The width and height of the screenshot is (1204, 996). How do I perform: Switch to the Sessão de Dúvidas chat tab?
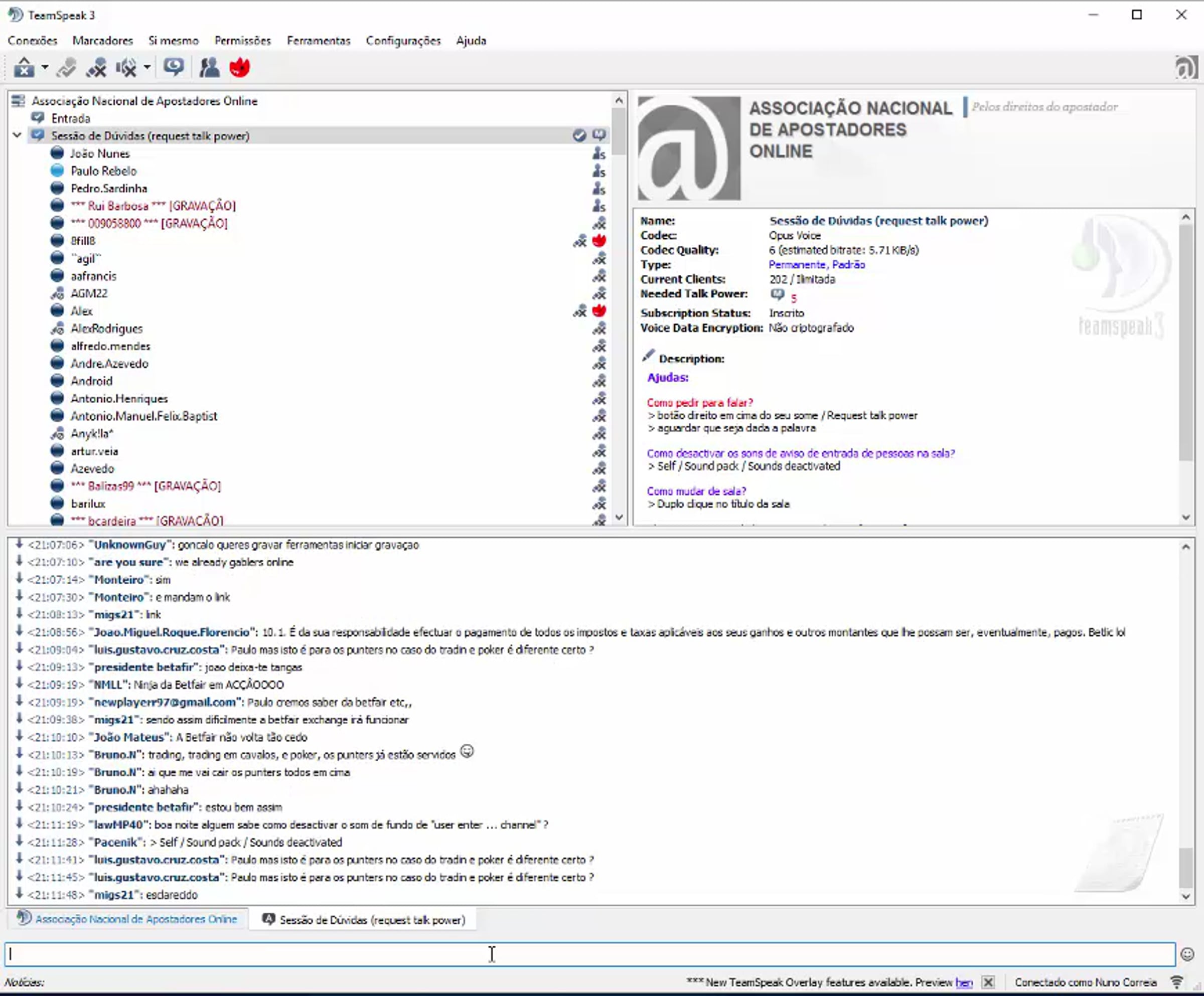pyautogui.click(x=364, y=920)
